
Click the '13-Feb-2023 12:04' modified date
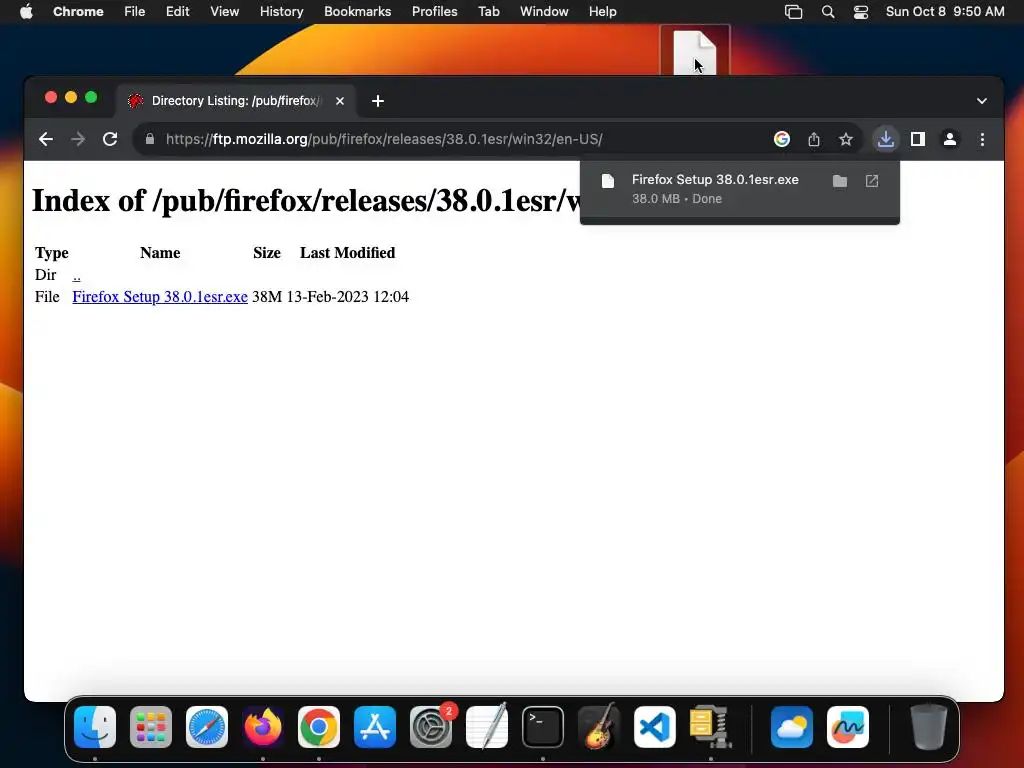348,296
